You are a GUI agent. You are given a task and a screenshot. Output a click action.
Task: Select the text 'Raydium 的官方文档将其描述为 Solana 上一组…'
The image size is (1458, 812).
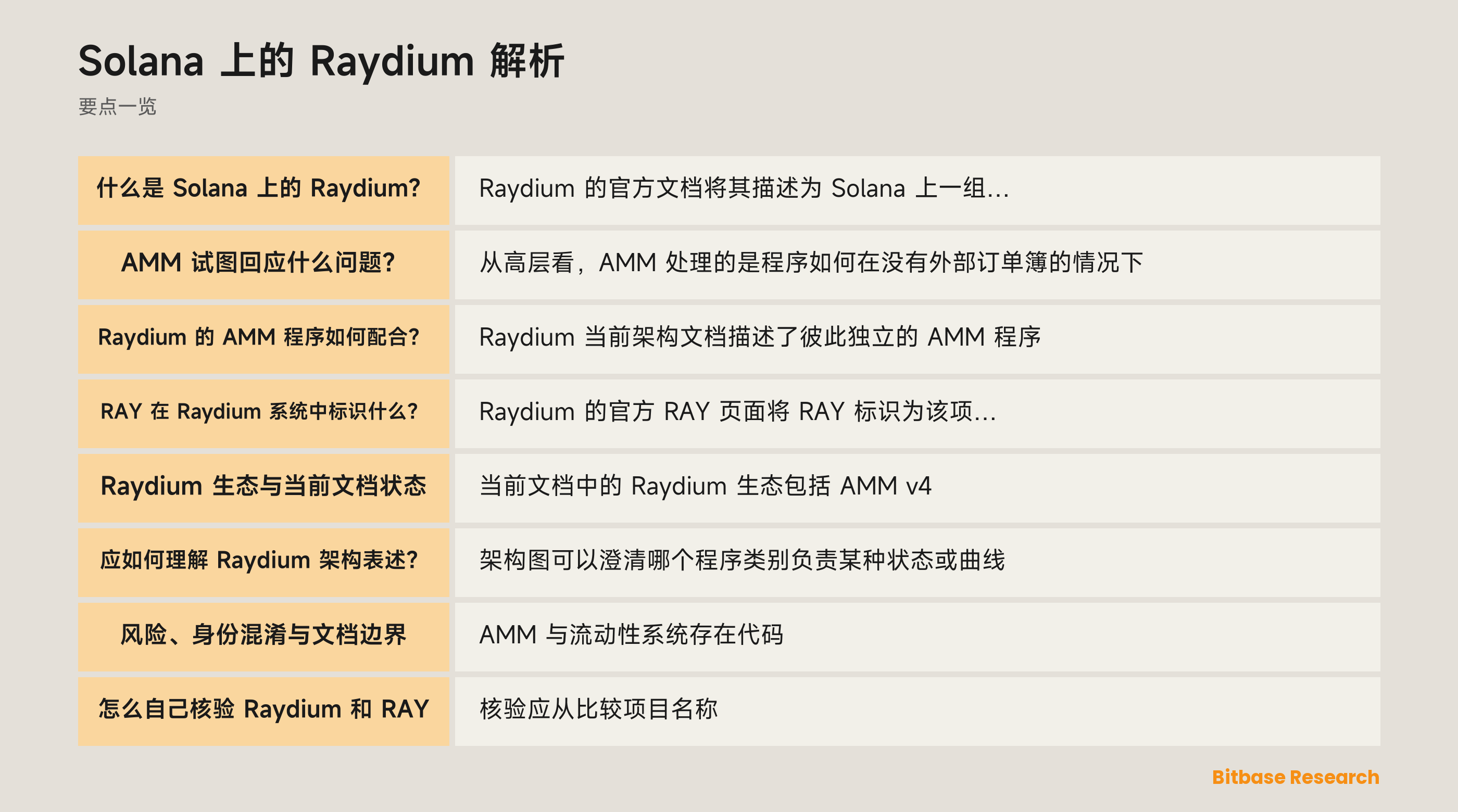744,188
